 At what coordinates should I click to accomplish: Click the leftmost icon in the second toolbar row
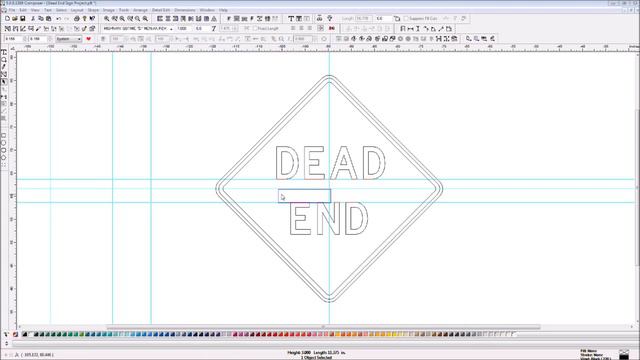pos(7,29)
